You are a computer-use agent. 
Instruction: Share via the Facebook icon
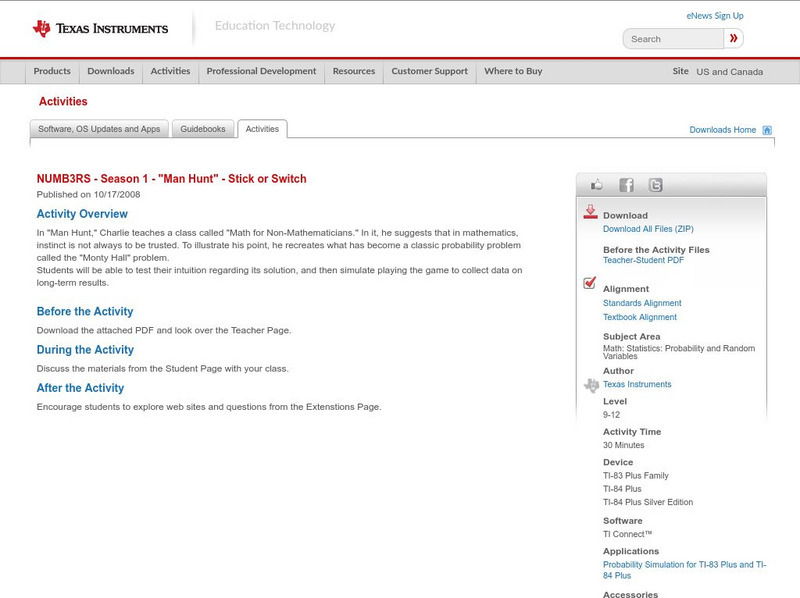click(626, 185)
